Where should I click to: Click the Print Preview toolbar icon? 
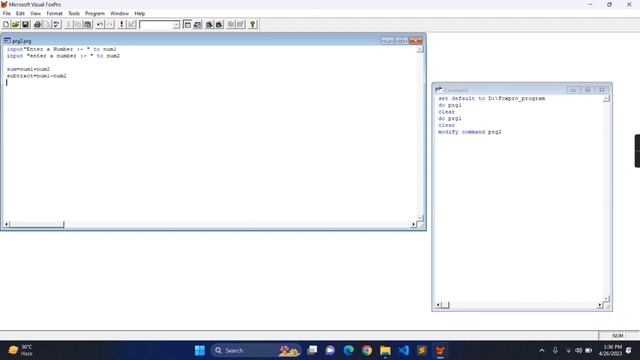pos(47,24)
